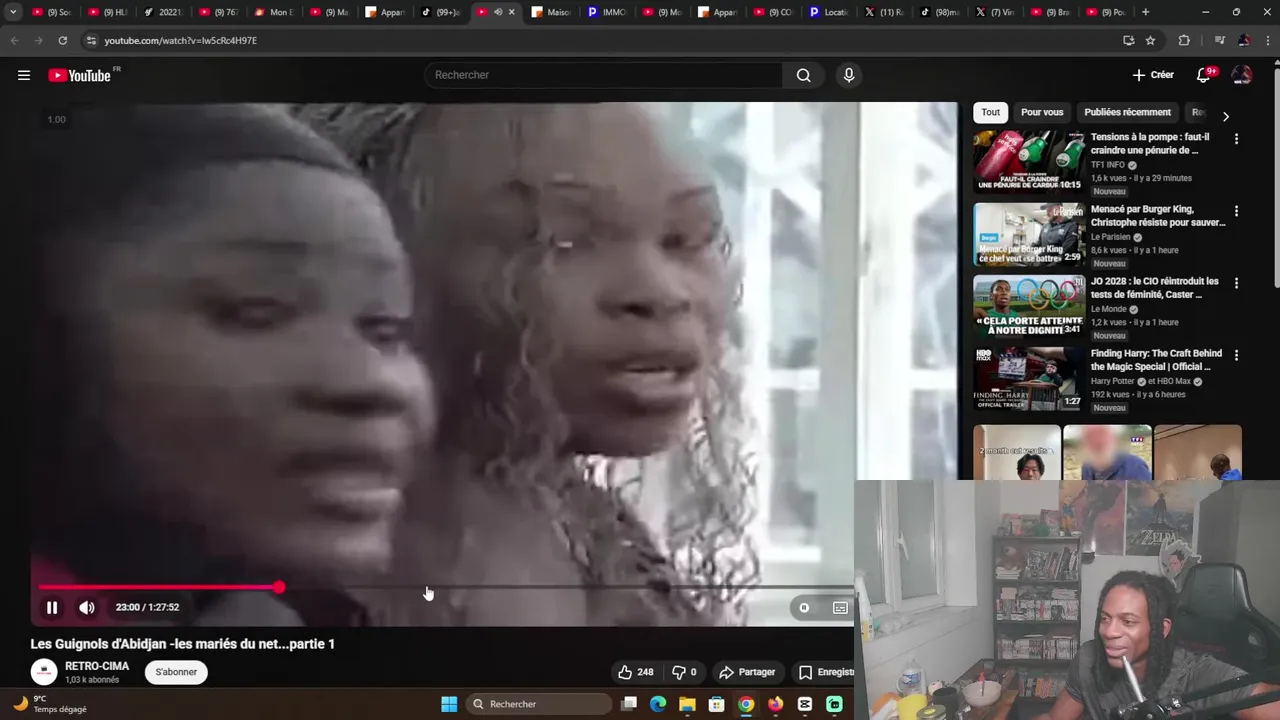Screen dimensions: 1280x720
Task: Launch Microsoft Edge from the taskbar
Action: [658, 704]
